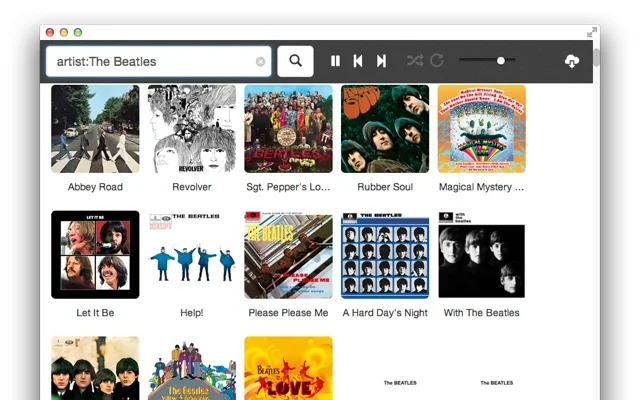Skip to the previous track
This screenshot has width=640, height=400.
(358, 61)
